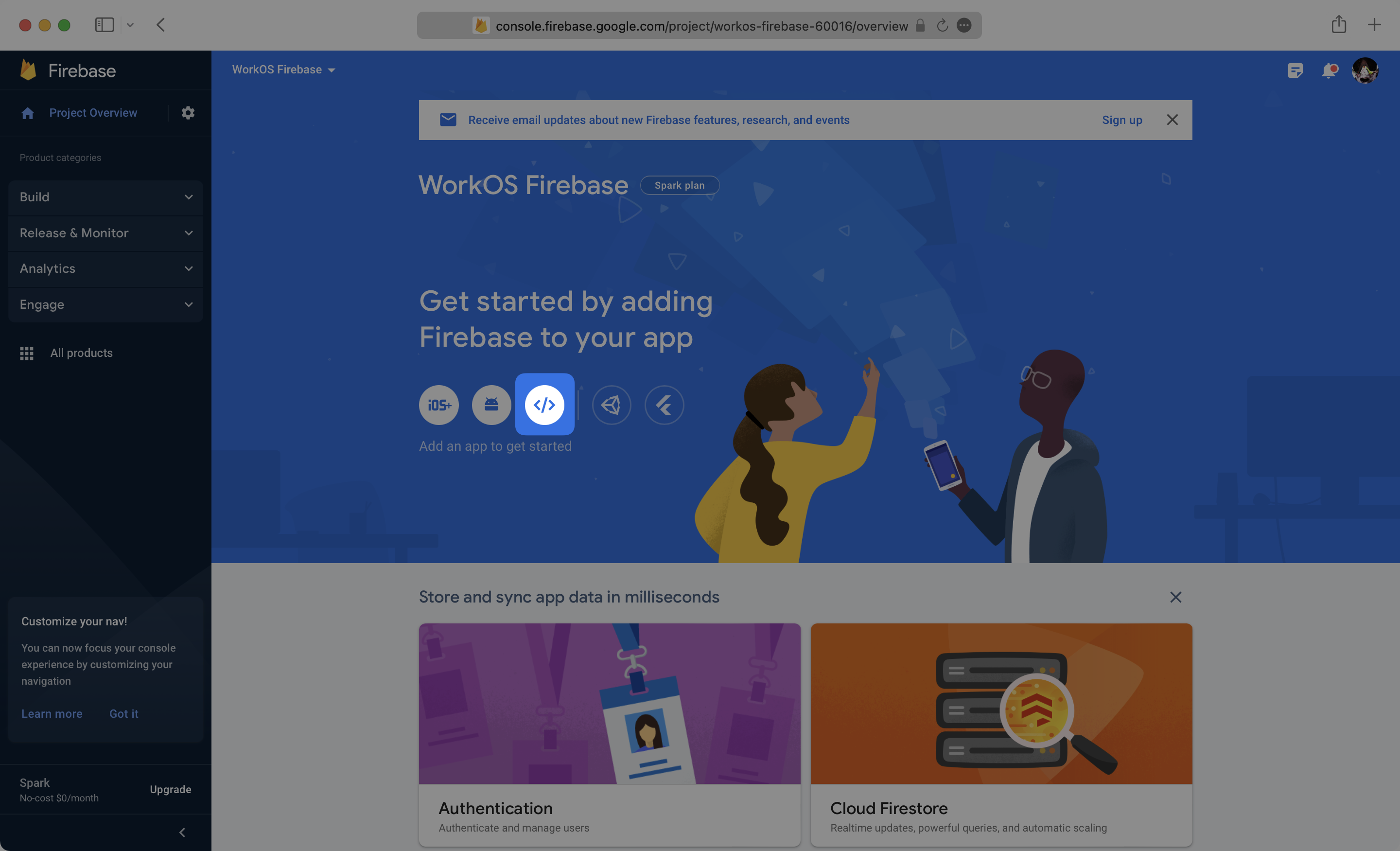Image resolution: width=1400 pixels, height=851 pixels.
Task: Click Upgrade from Spark plan button
Action: click(x=170, y=790)
